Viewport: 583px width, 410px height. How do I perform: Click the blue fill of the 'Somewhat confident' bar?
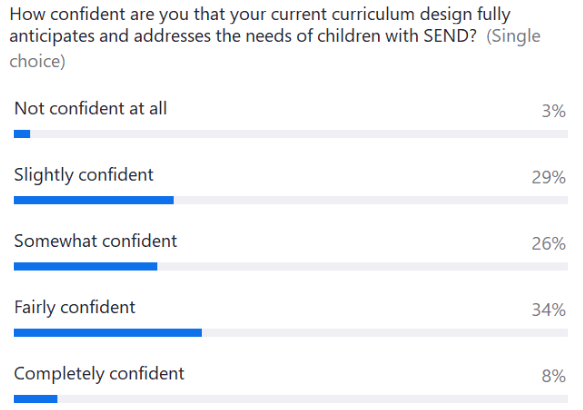click(86, 267)
